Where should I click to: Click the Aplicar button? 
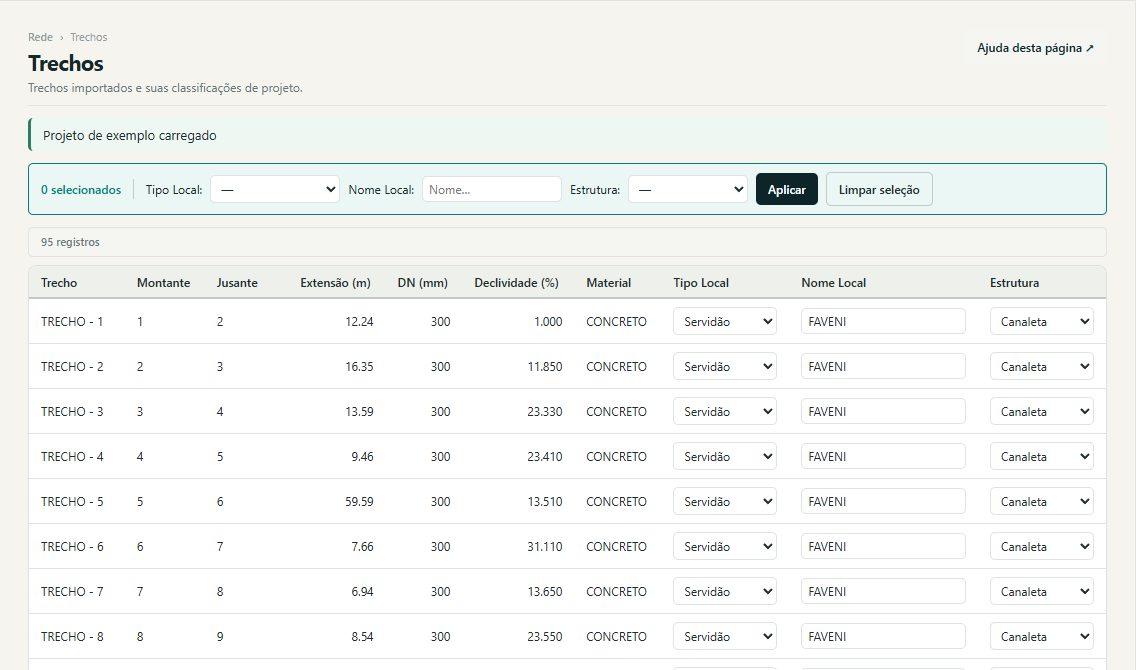coord(787,189)
